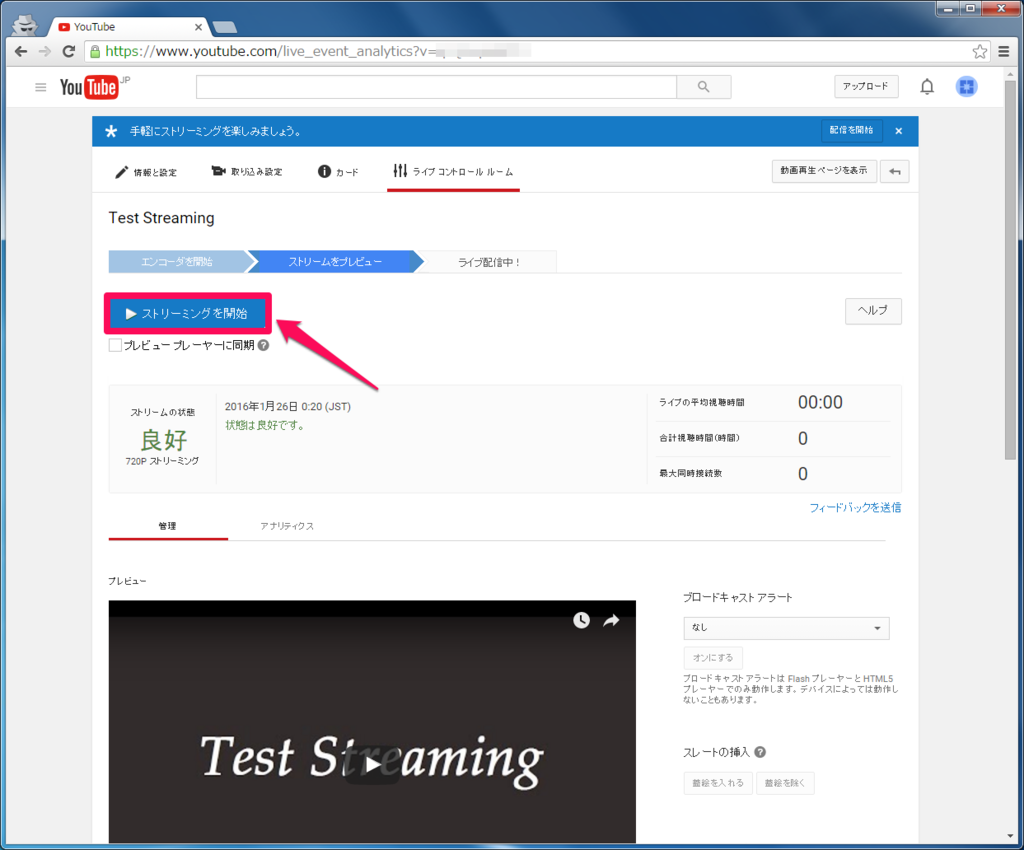Click the share arrow on preview
1024x850 pixels.
click(x=611, y=620)
